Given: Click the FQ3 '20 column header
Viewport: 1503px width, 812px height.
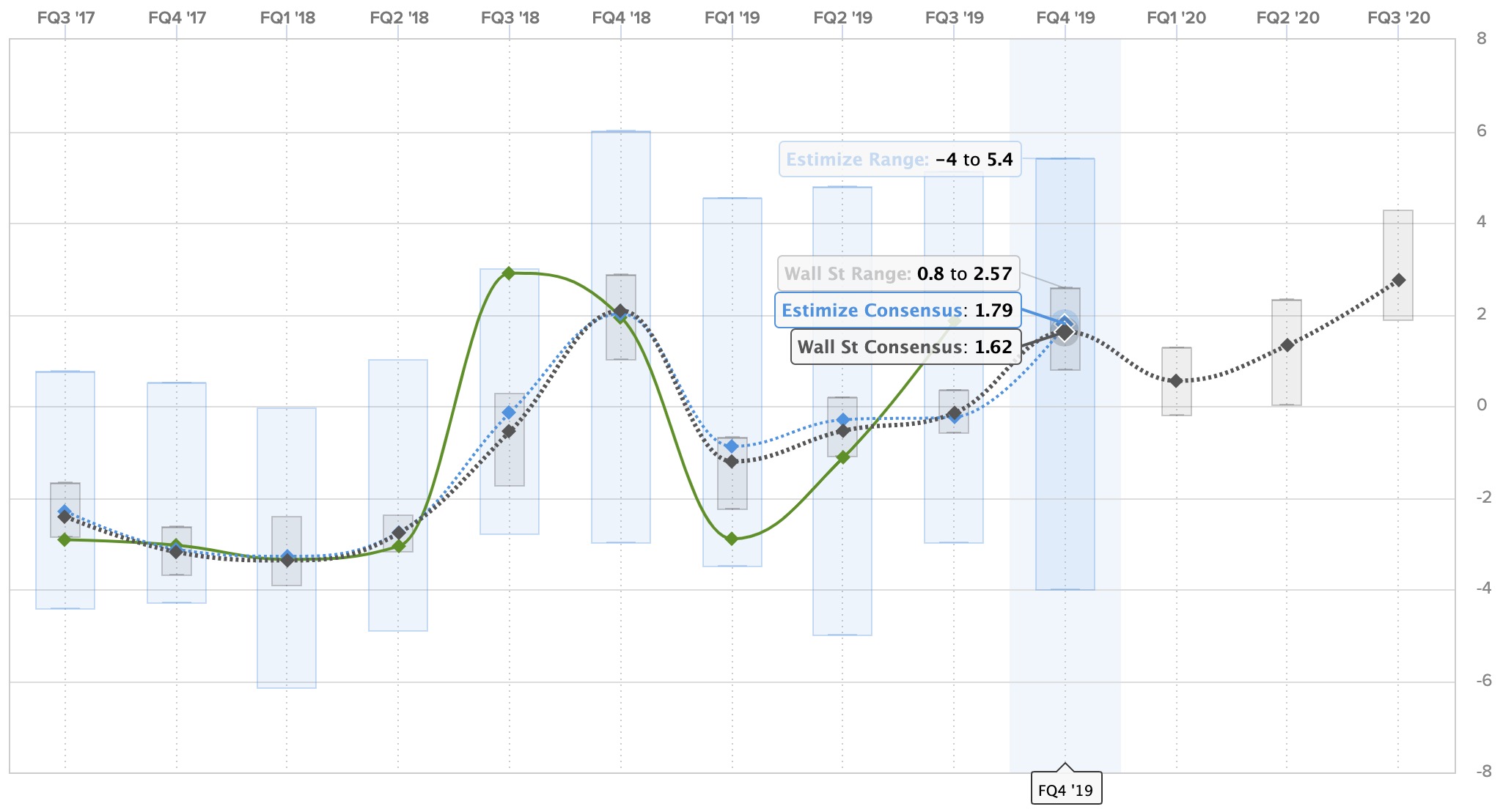Looking at the screenshot, I should click(1399, 18).
